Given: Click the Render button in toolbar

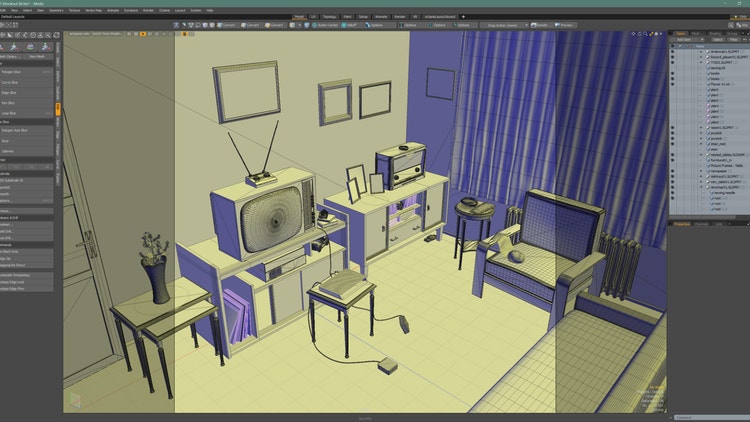Looking at the screenshot, I should coord(539,25).
